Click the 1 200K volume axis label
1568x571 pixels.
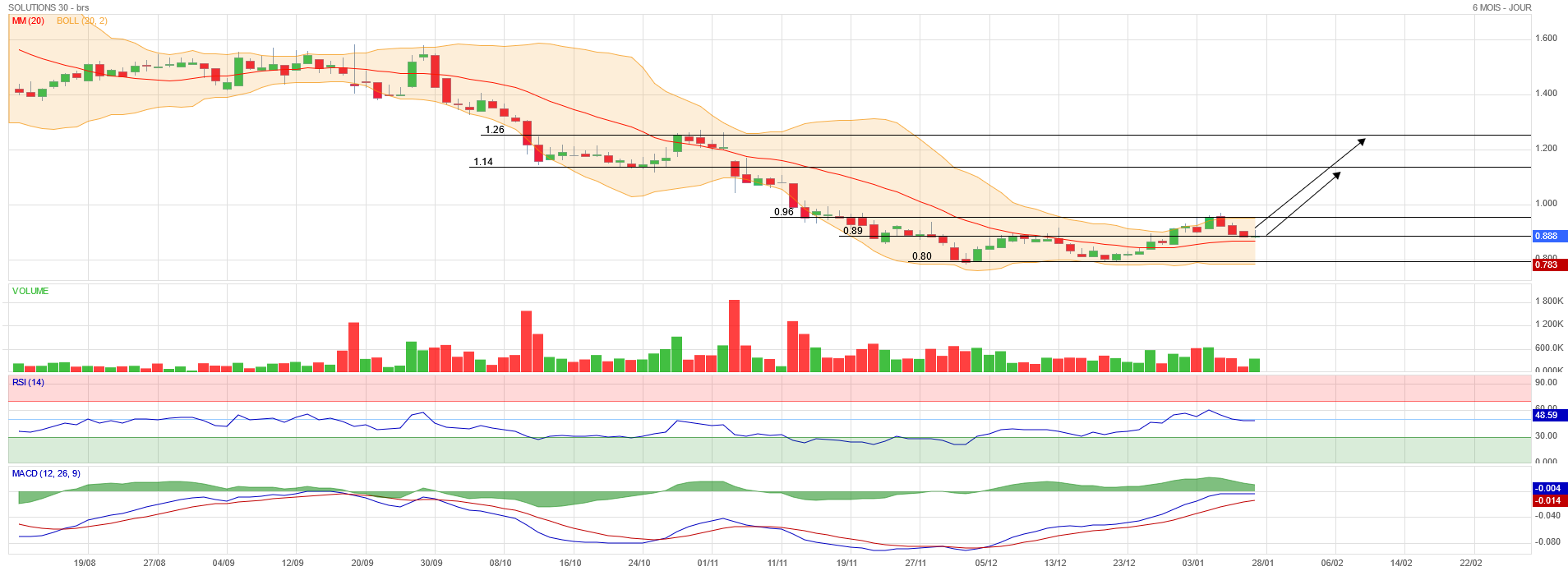pyautogui.click(x=1549, y=324)
